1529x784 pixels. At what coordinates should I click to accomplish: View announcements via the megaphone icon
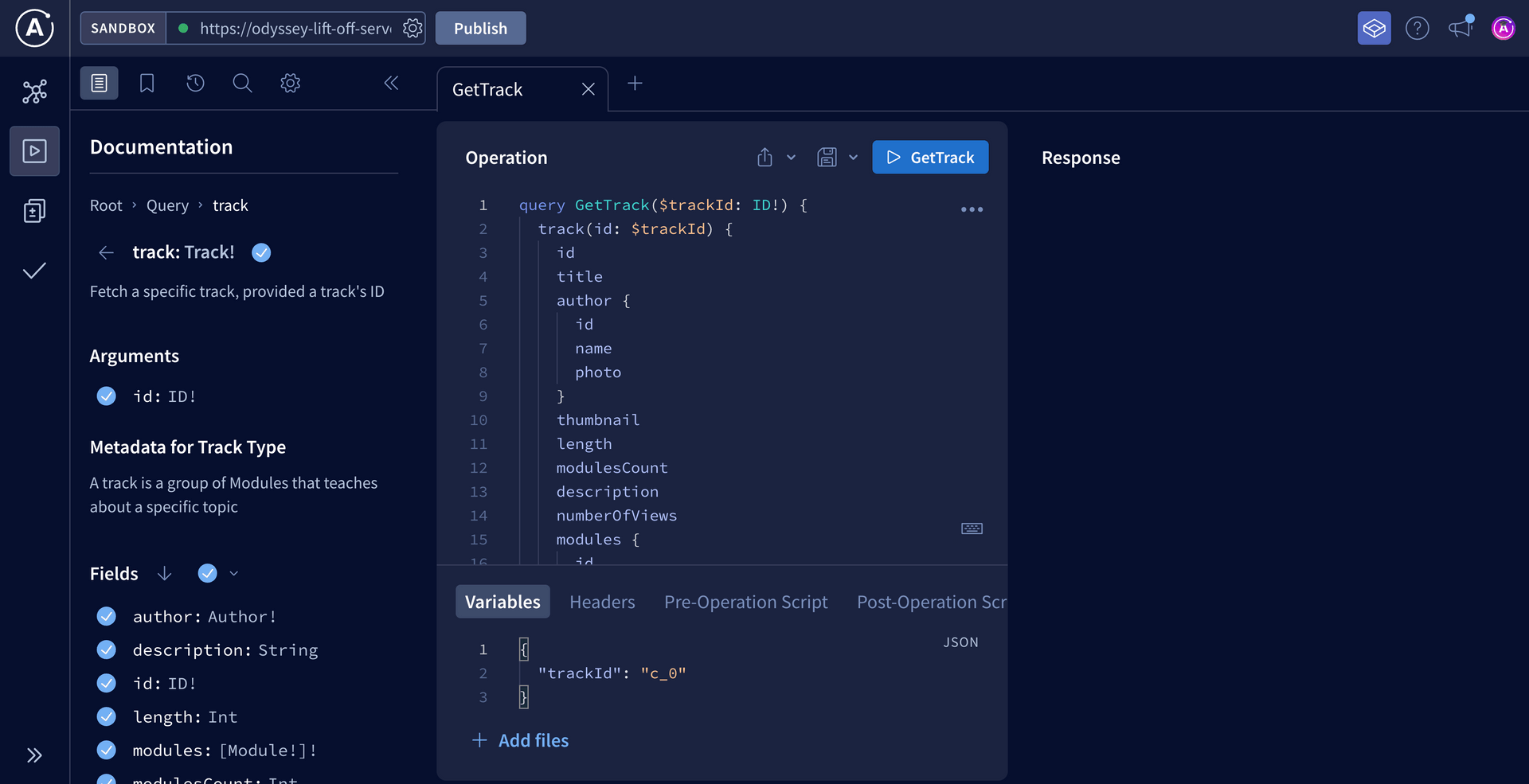(1460, 28)
